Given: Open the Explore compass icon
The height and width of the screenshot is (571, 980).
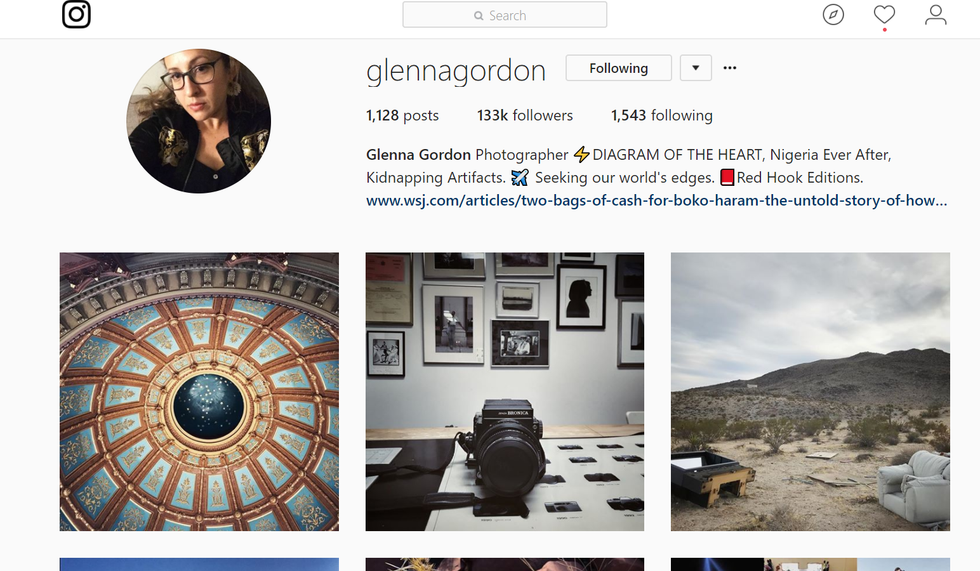Looking at the screenshot, I should point(833,14).
